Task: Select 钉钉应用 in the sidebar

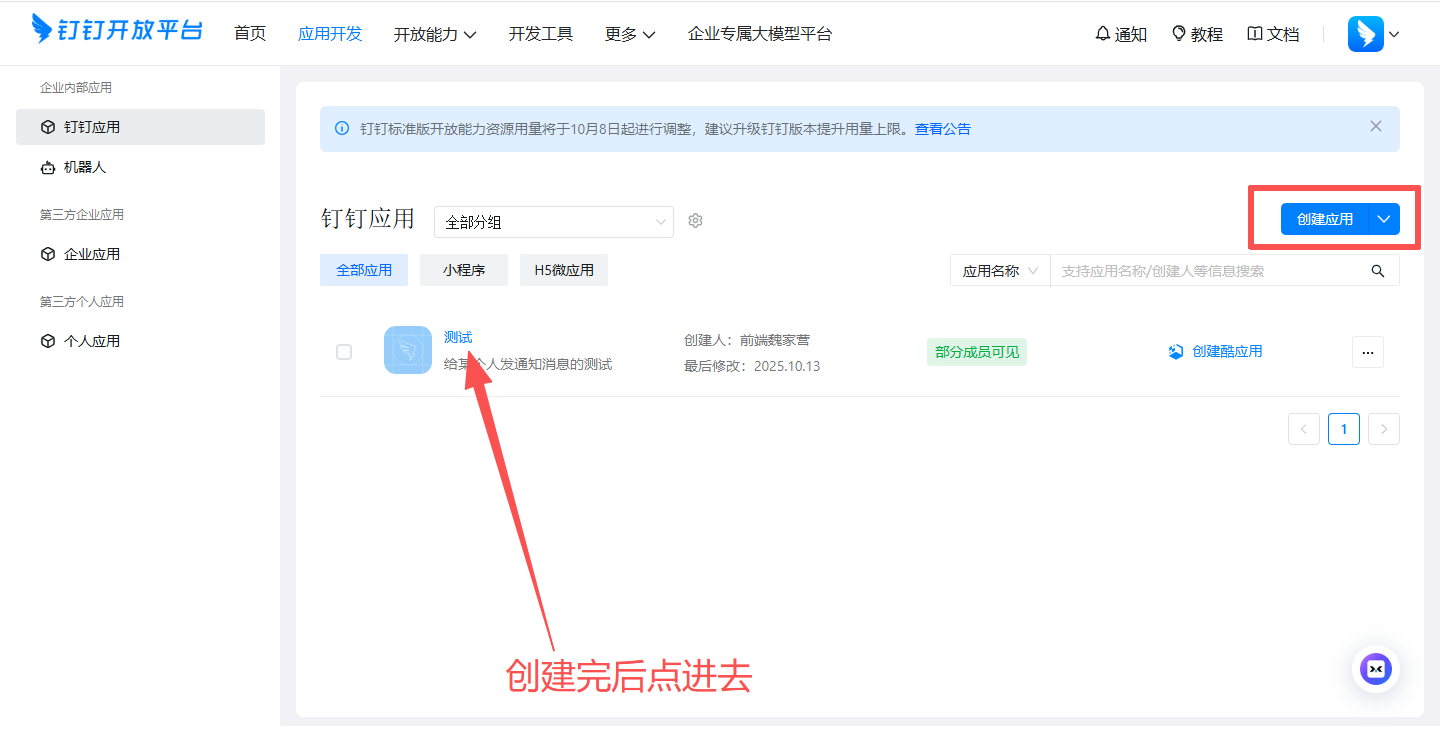Action: (140, 127)
